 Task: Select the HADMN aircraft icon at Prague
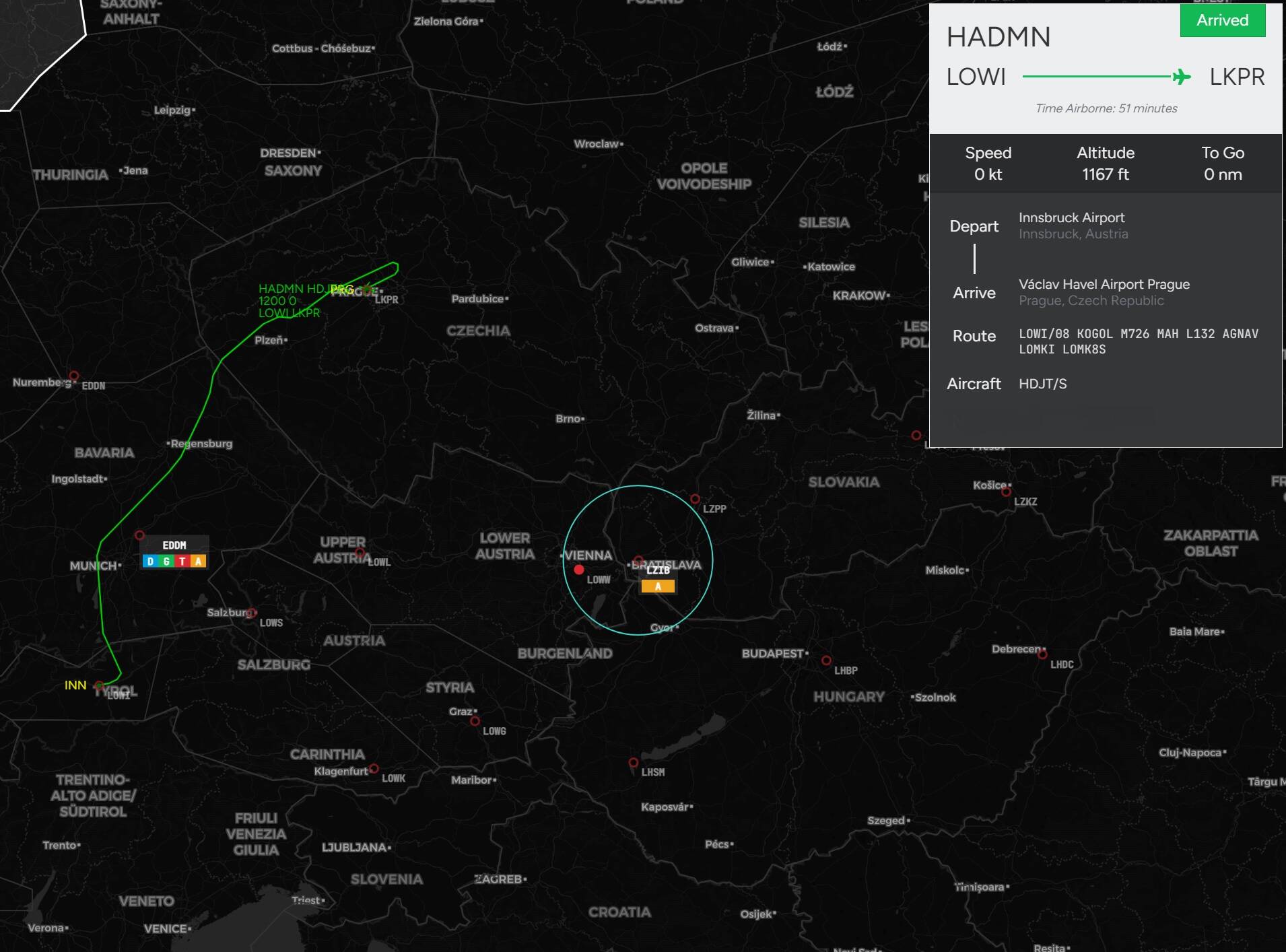coord(368,290)
